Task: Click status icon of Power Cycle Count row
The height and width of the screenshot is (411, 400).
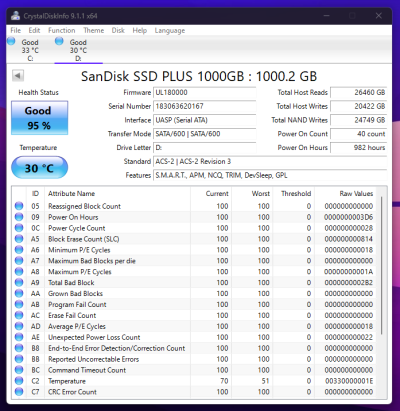Action: (x=19, y=228)
